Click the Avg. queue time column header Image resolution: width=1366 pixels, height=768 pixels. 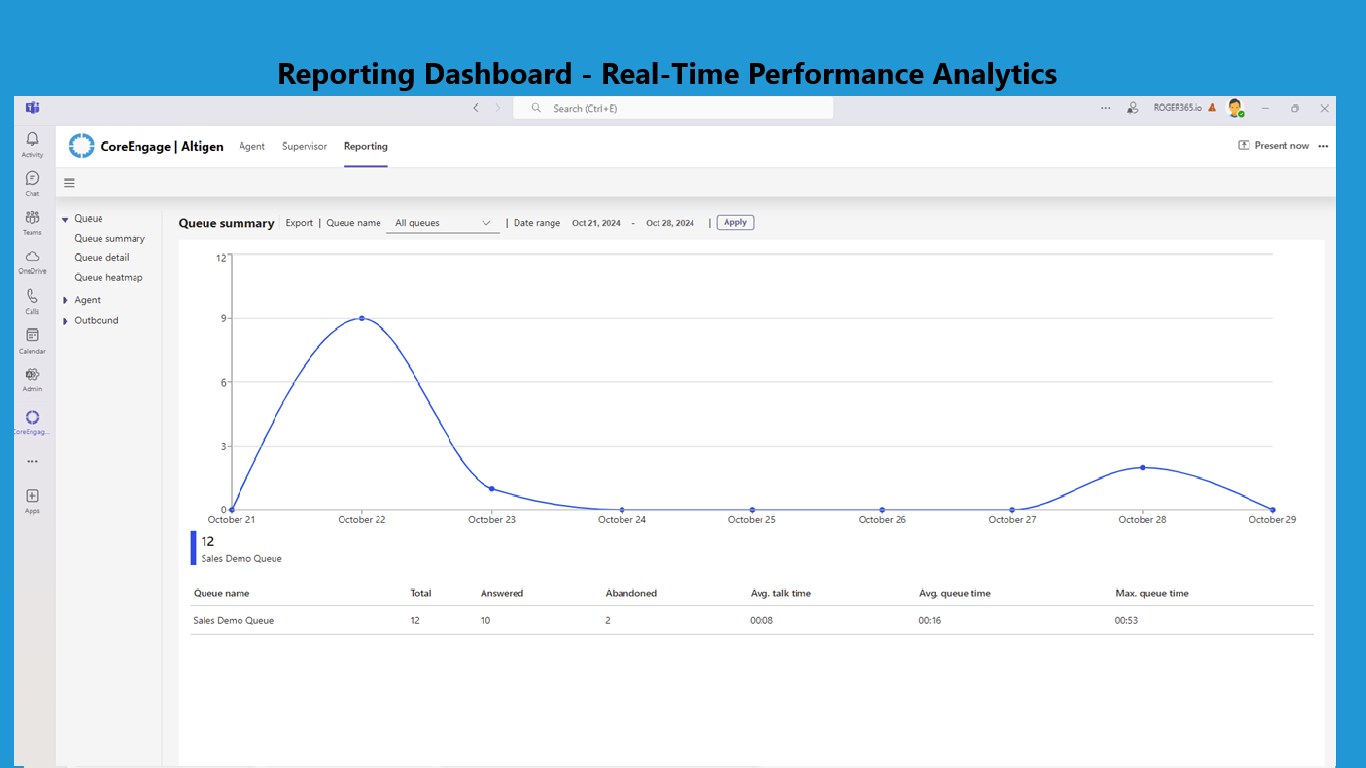point(955,593)
